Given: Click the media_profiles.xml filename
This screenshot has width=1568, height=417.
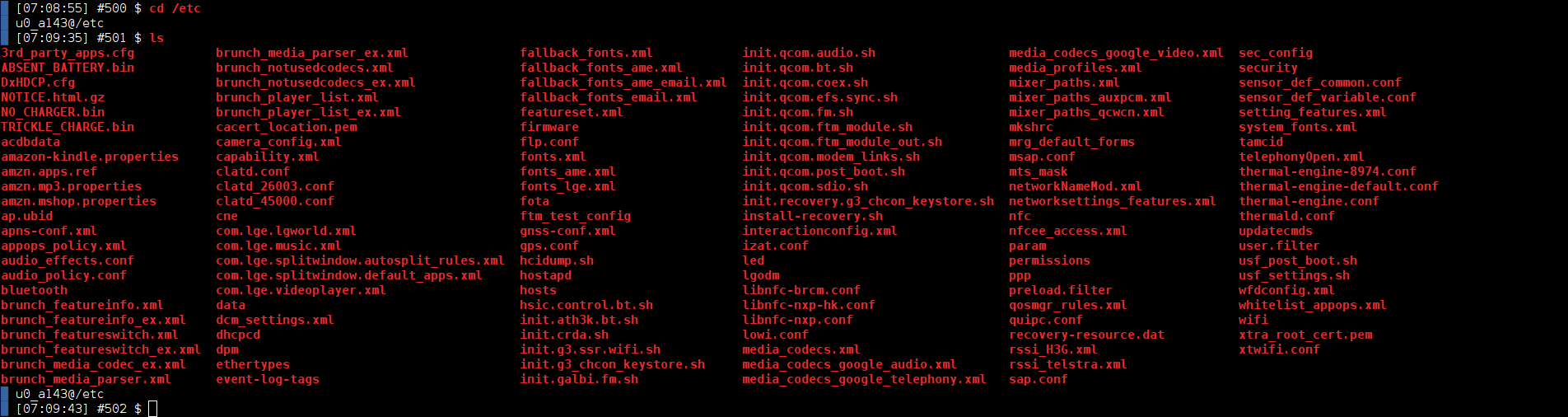Looking at the screenshot, I should click(x=1076, y=68).
